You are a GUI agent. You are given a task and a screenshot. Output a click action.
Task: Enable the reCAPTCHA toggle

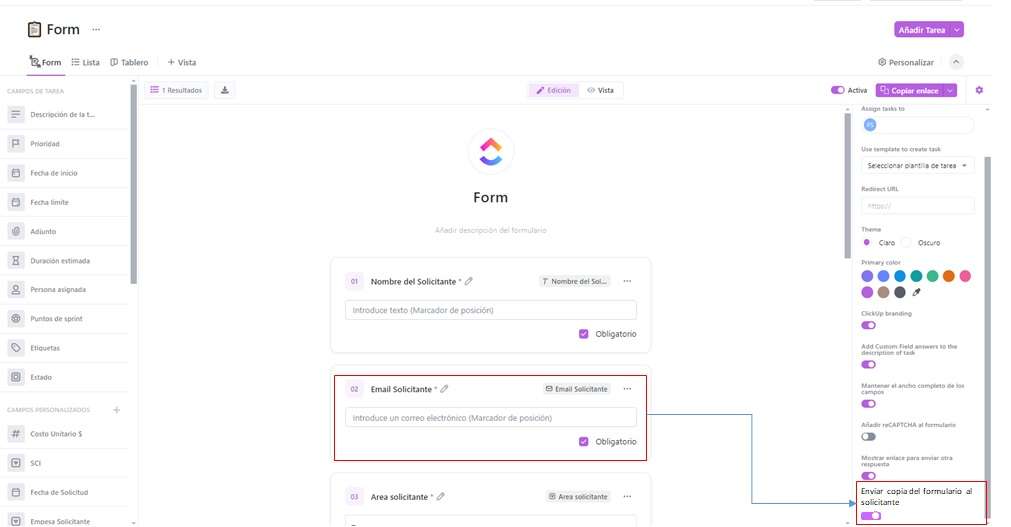868,436
